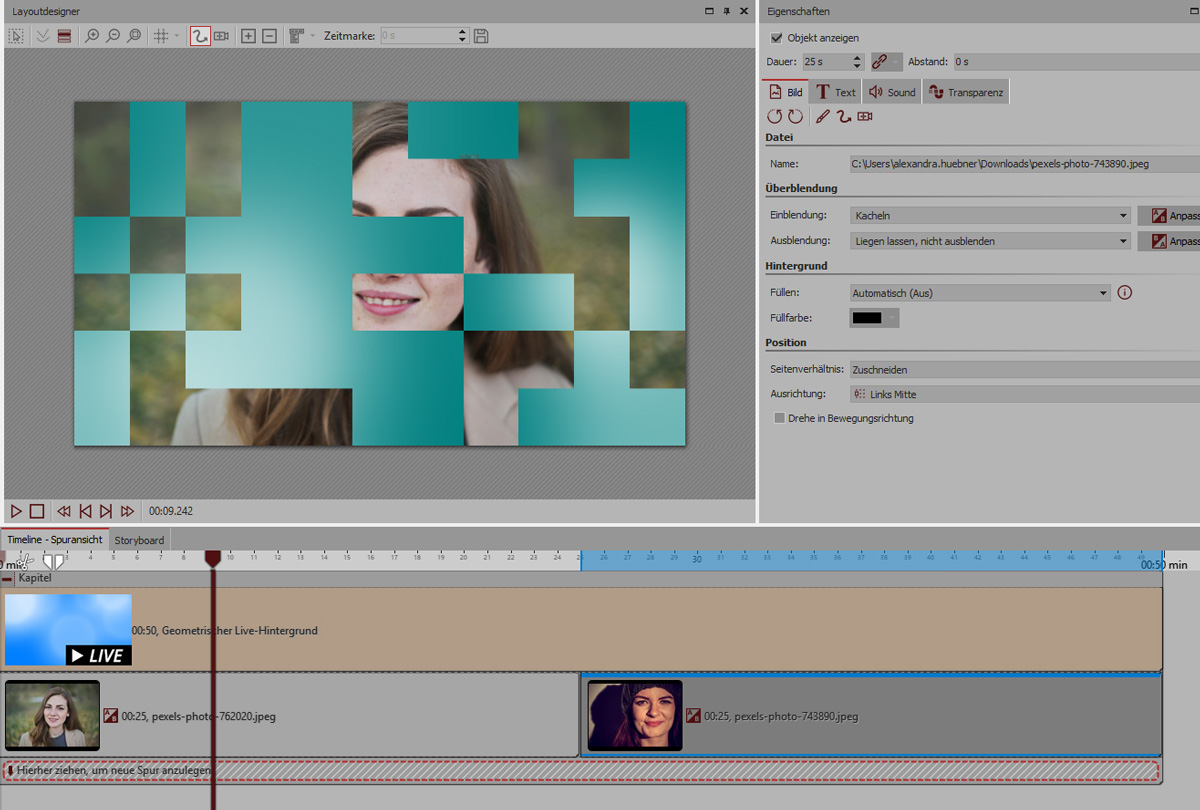1200x810 pixels.
Task: Expand the Füllen 'Automatisch (Aus)' dropdown
Action: (980, 293)
